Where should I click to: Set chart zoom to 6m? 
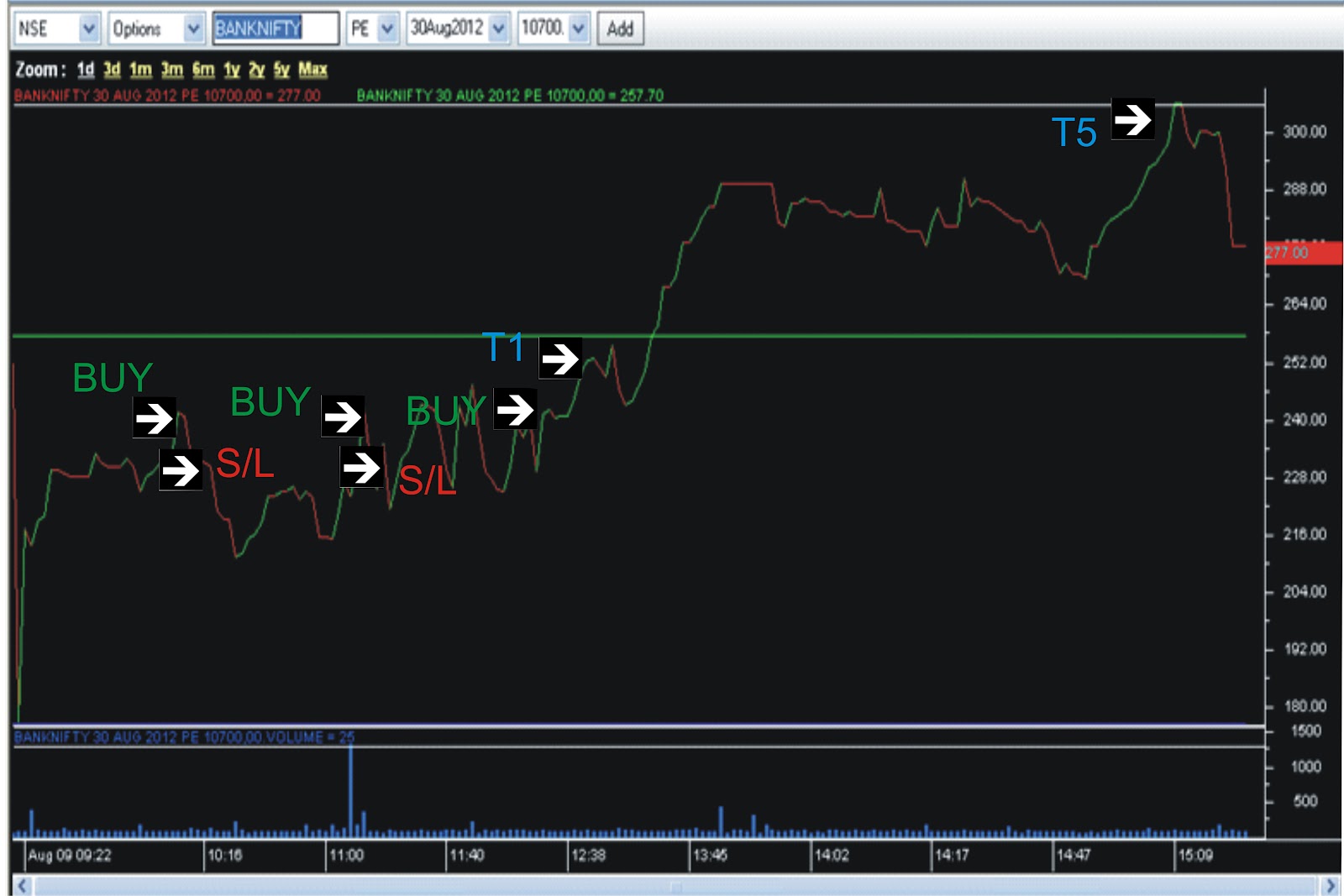tap(203, 70)
